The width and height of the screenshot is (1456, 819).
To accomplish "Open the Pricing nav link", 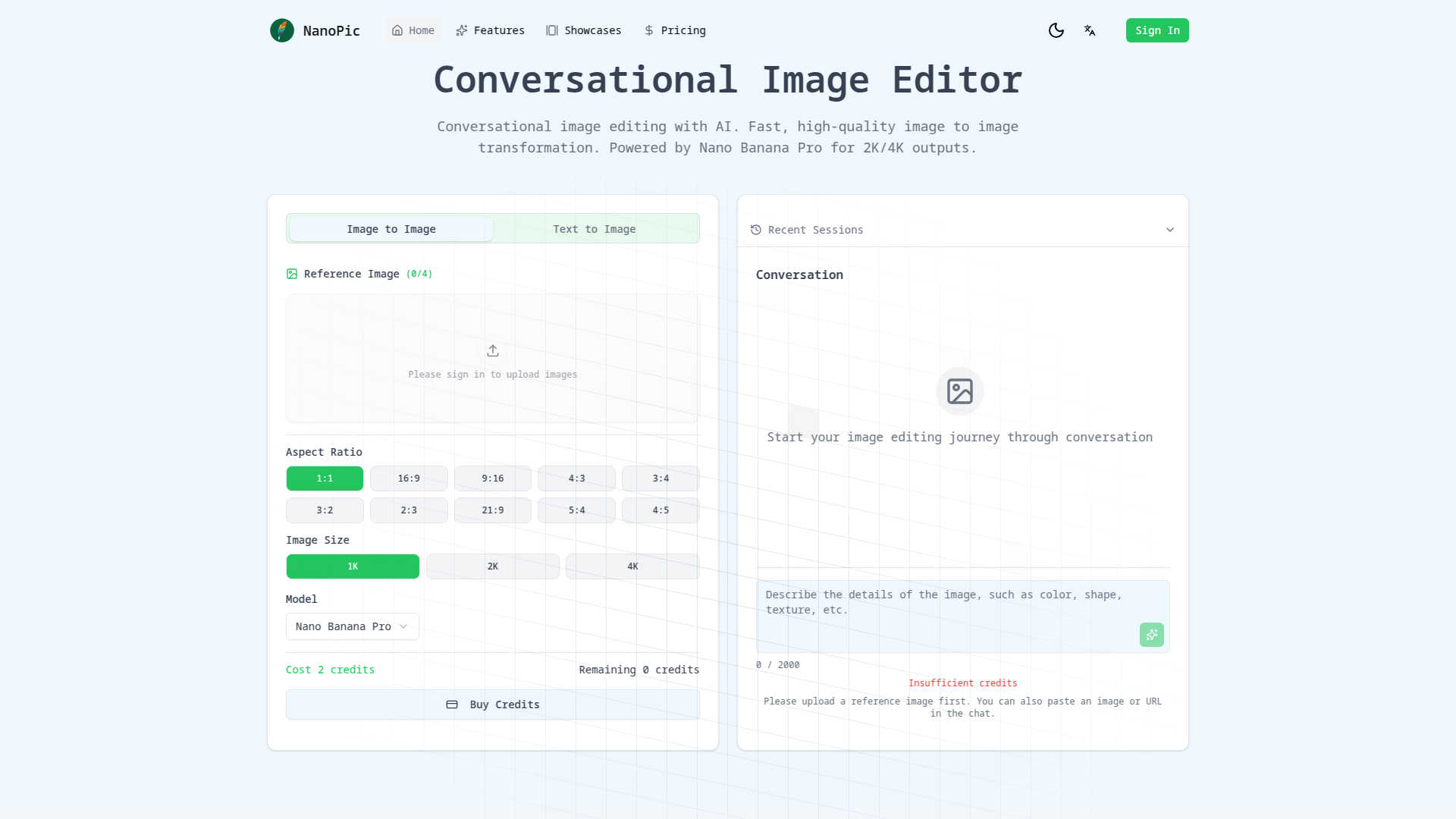I will (675, 30).
